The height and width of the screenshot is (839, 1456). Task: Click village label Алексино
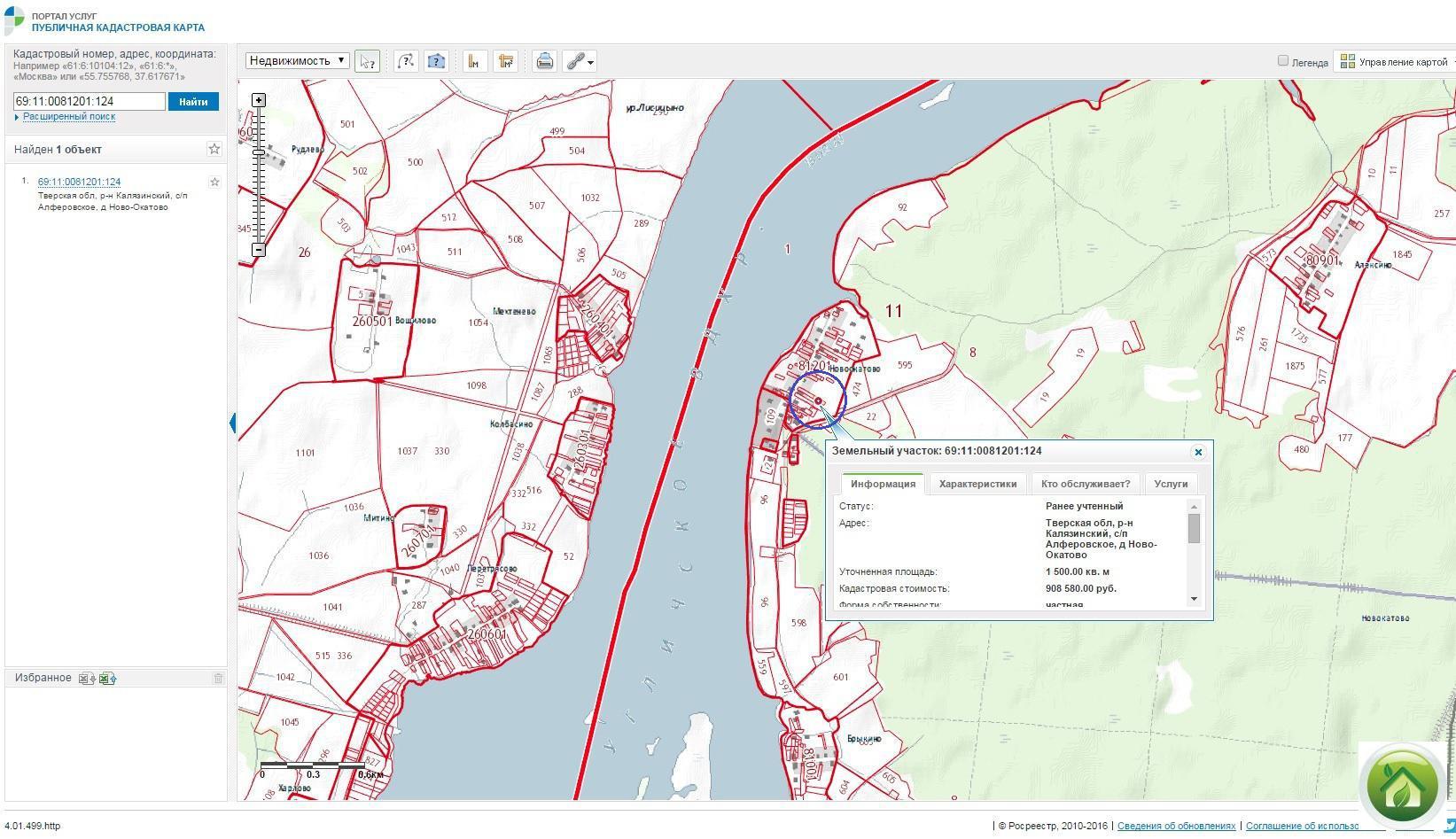coord(1373,265)
